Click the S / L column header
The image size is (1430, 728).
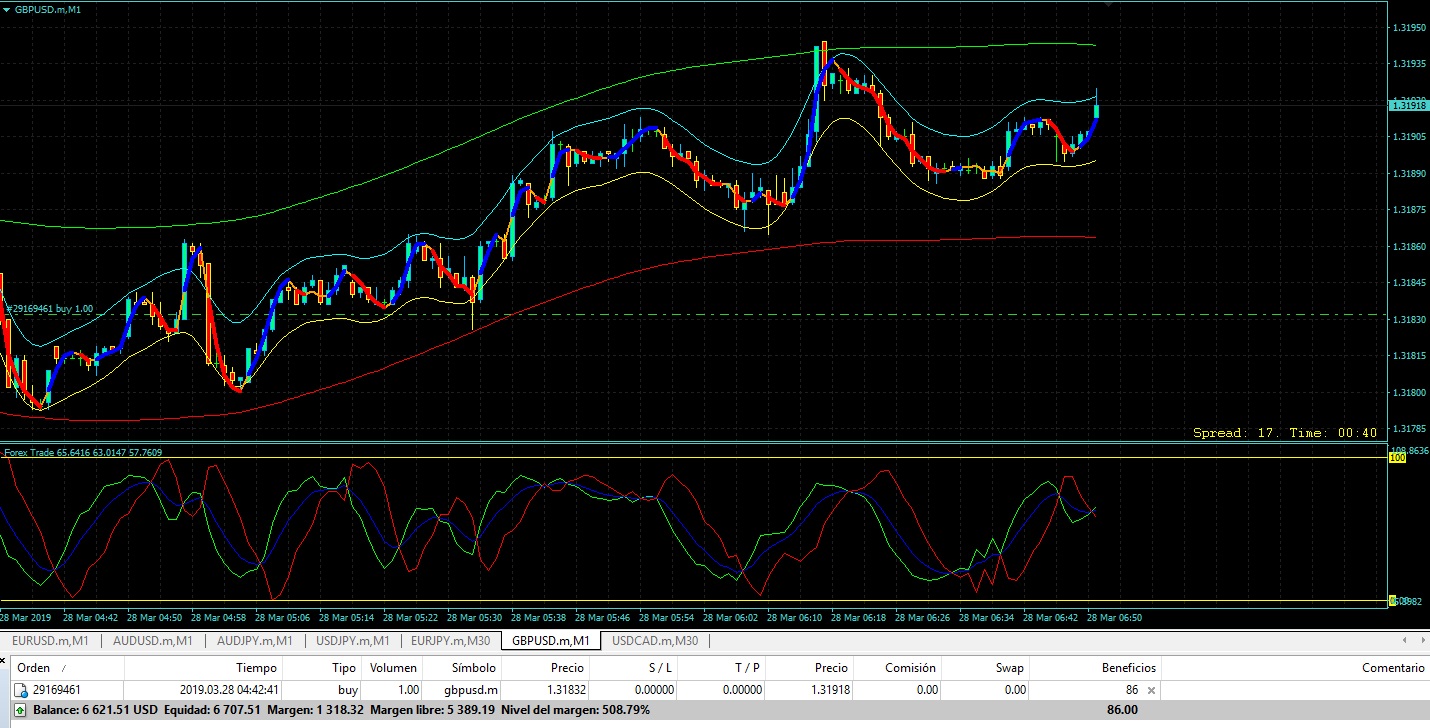pyautogui.click(x=634, y=668)
